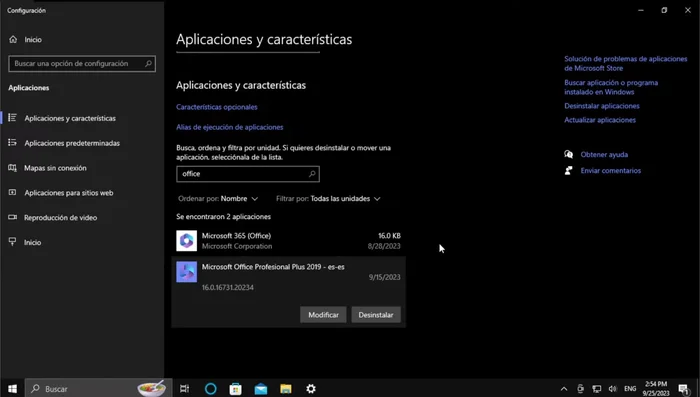
Task: Click the ENG language indicator
Action: click(630, 389)
